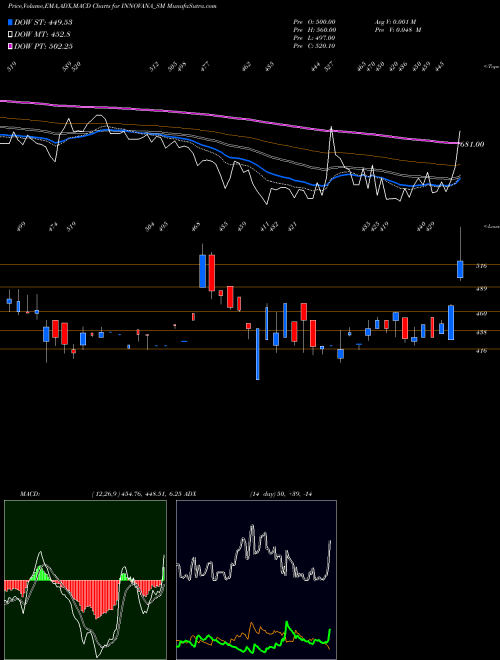Image resolution: width=500 pixels, height=660 pixels.
Task: Select the DOW ST: 449.33 label
Action: tap(43, 22)
